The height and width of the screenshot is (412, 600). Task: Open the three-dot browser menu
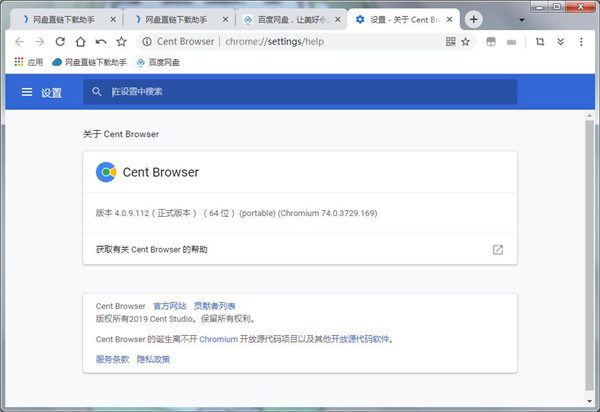pos(581,42)
